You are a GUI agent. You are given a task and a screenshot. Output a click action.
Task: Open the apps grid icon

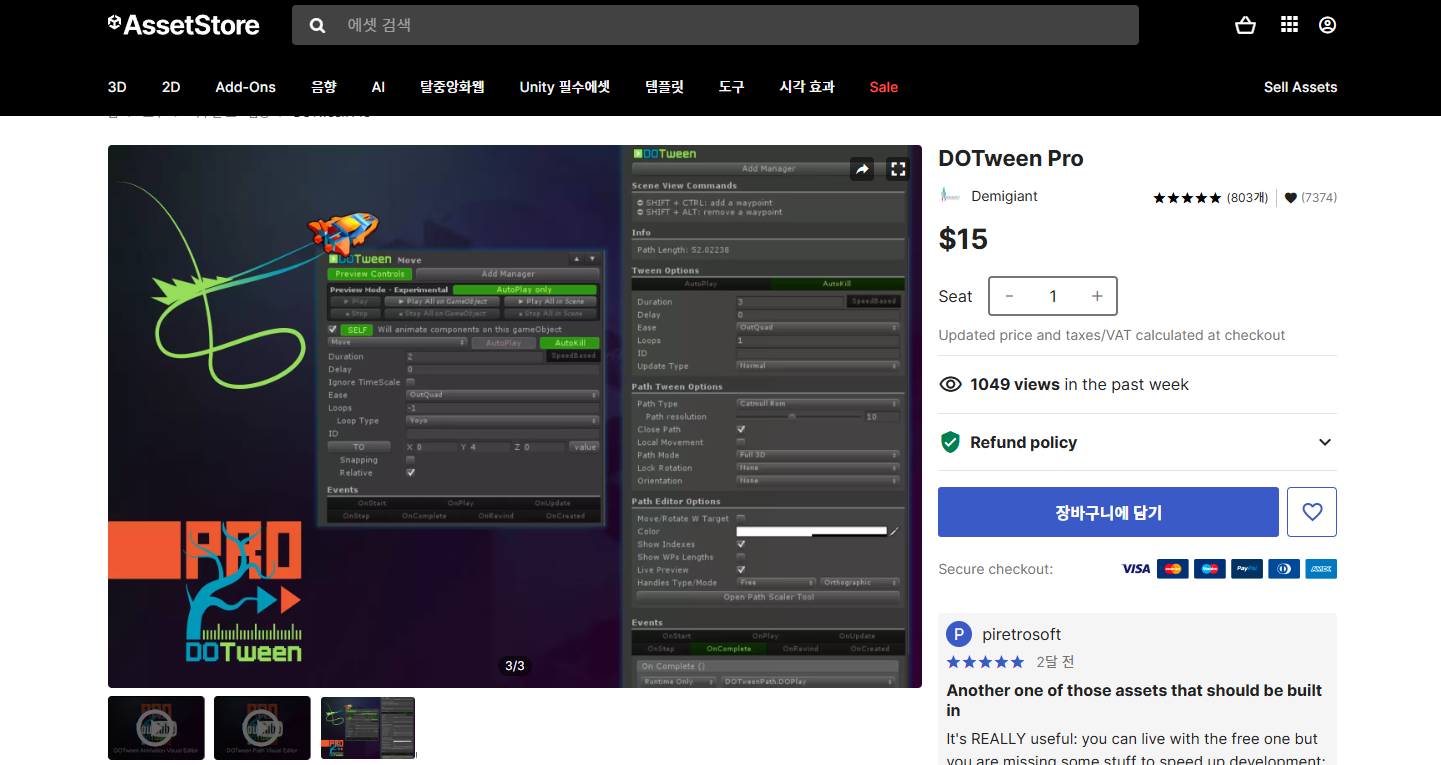pos(1289,25)
